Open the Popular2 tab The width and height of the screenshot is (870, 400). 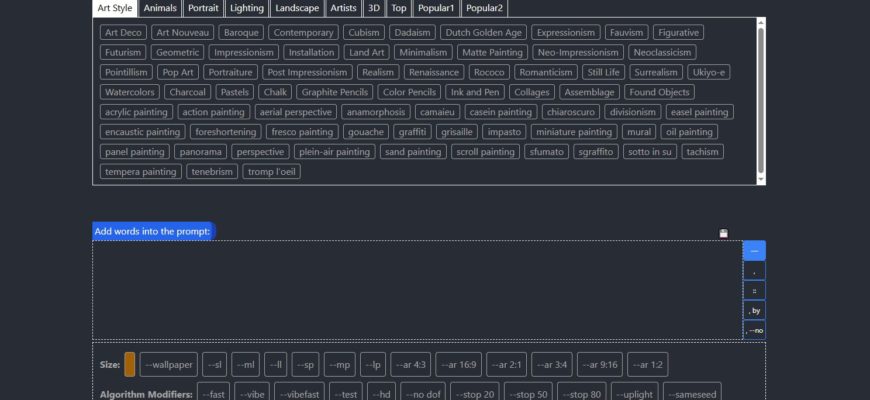tap(484, 8)
